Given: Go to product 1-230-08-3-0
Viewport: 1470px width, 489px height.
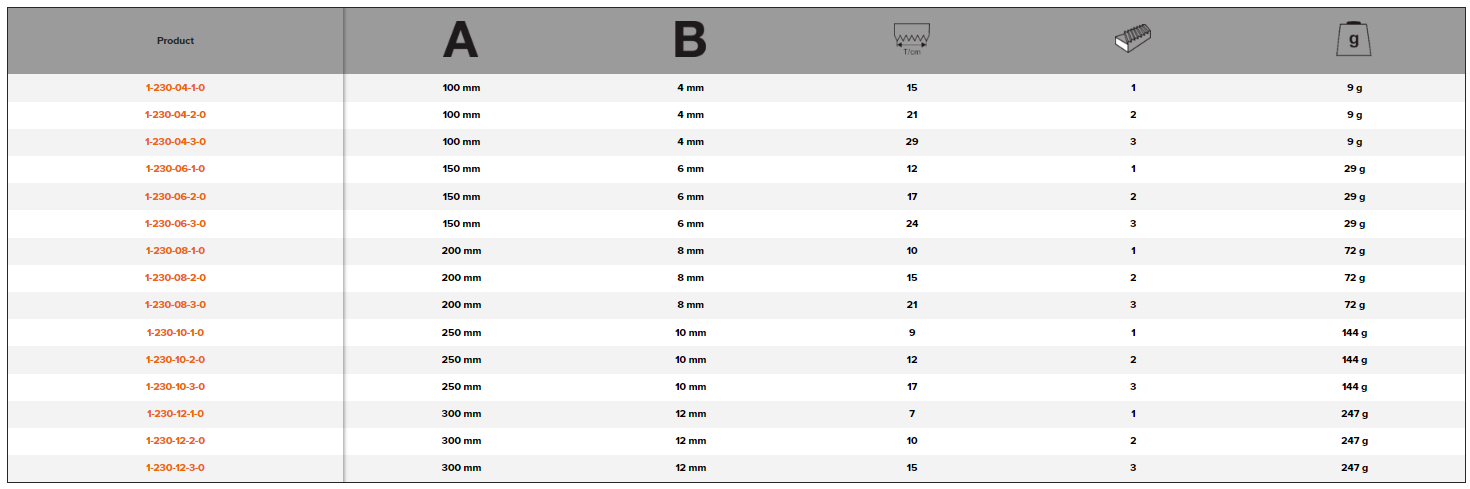Looking at the screenshot, I should coord(175,305).
